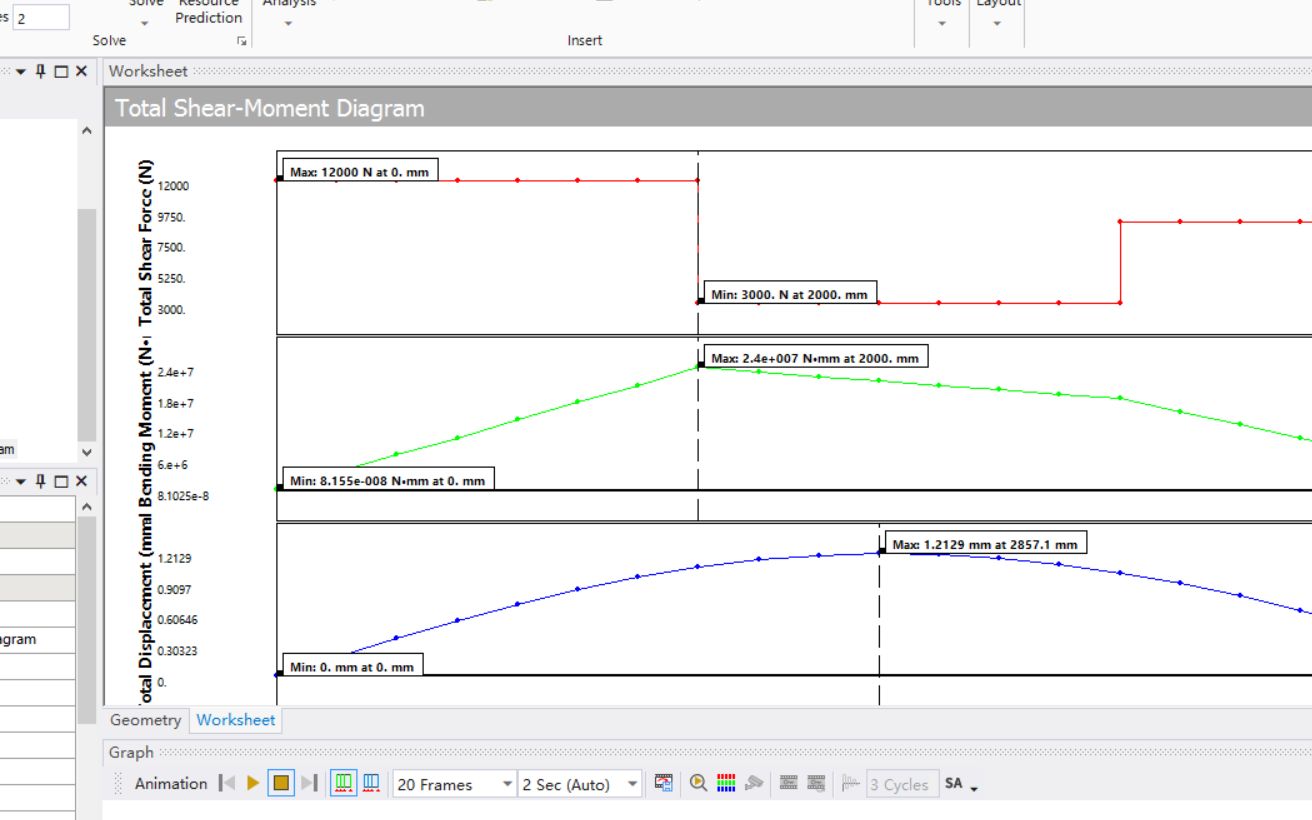Stop the animation playback

point(281,783)
